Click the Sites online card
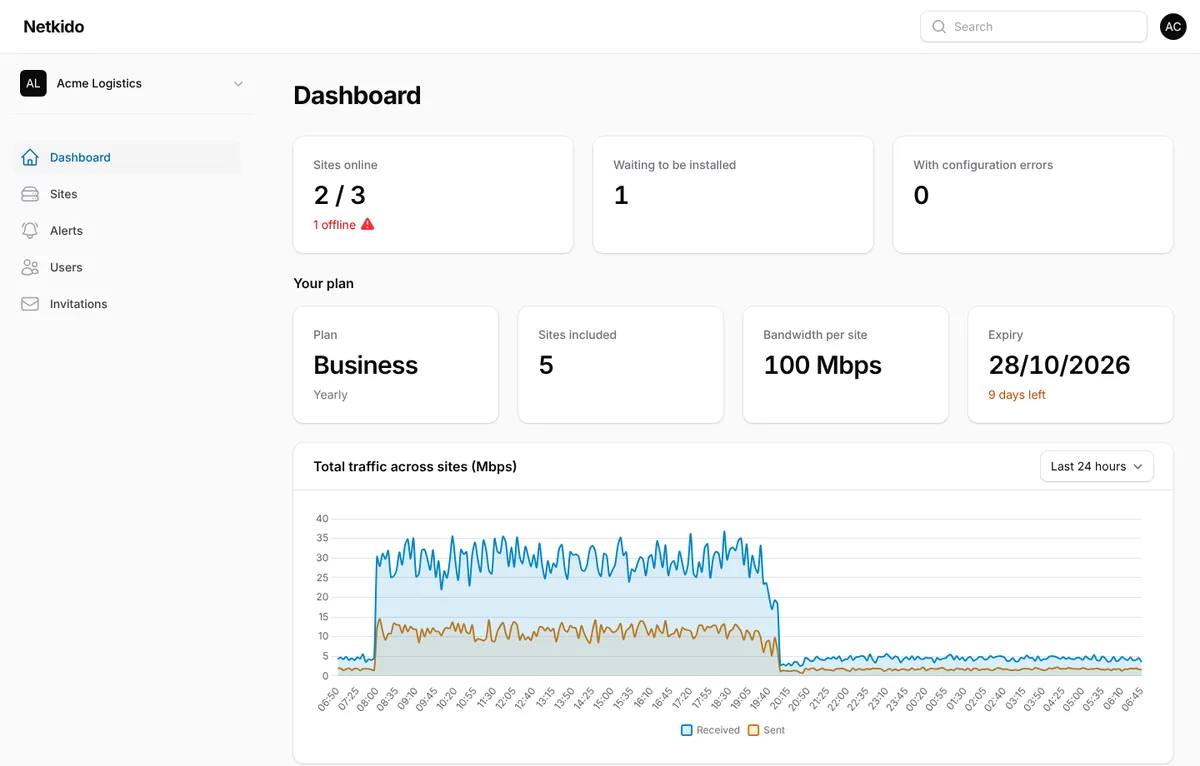 tap(433, 195)
